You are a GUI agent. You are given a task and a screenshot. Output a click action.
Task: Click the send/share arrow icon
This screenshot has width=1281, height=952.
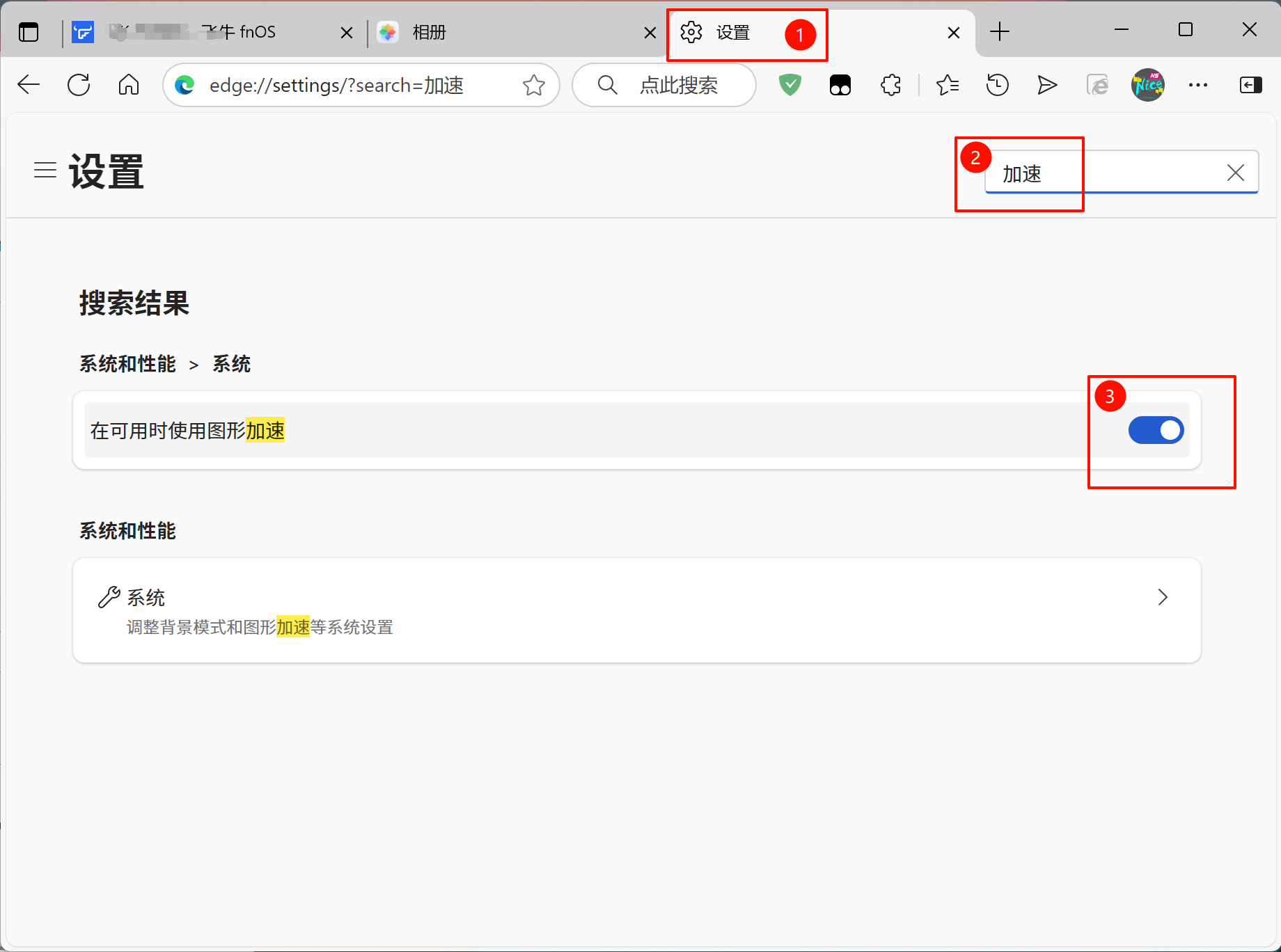point(1048,85)
